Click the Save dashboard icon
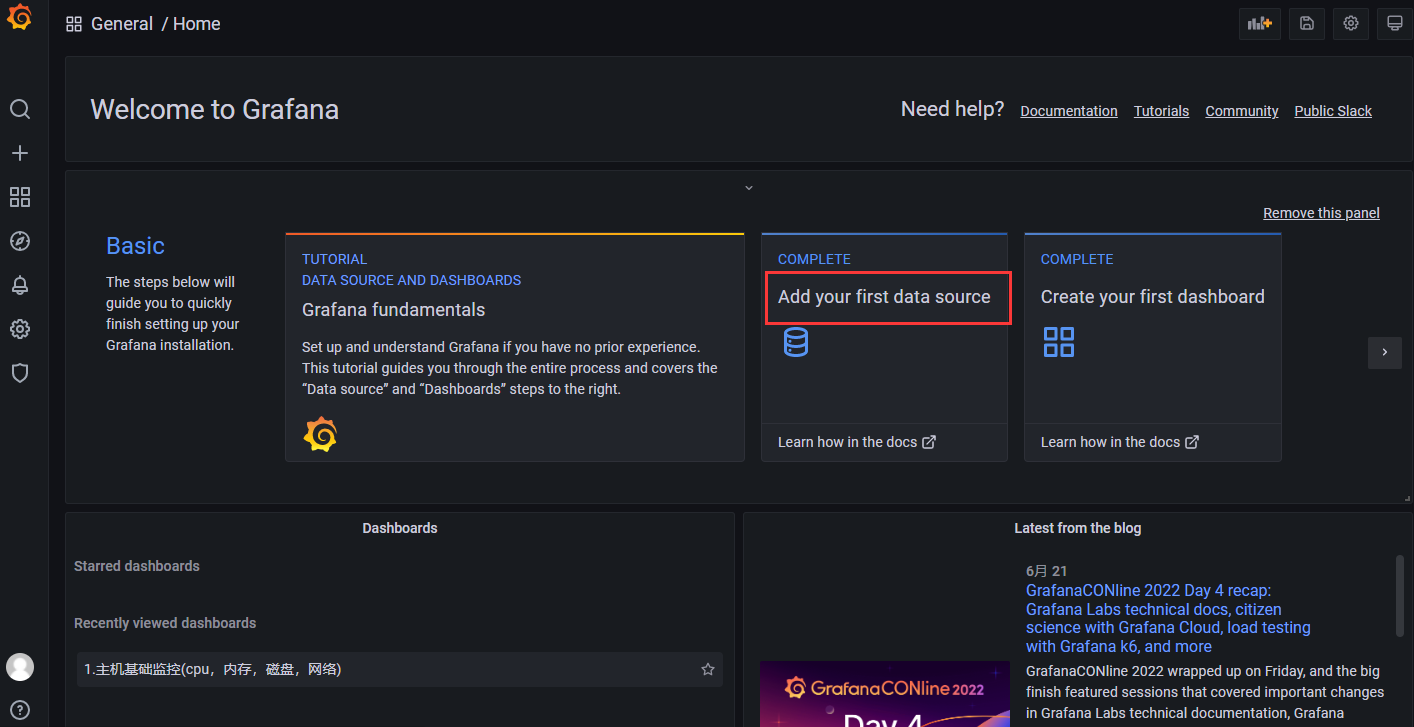The image size is (1414, 727). click(x=1307, y=23)
